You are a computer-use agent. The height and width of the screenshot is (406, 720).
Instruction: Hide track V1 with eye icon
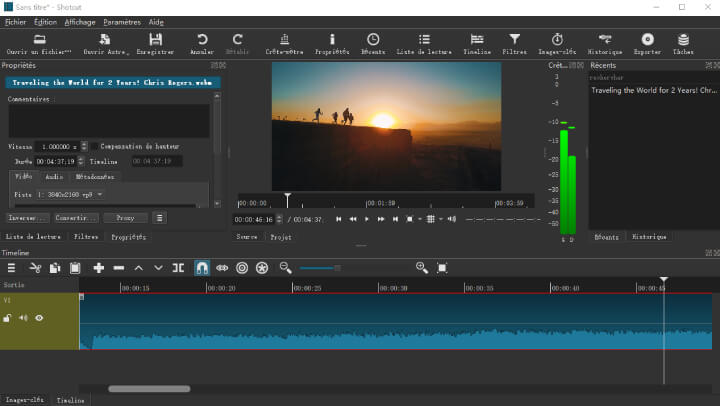pos(40,318)
